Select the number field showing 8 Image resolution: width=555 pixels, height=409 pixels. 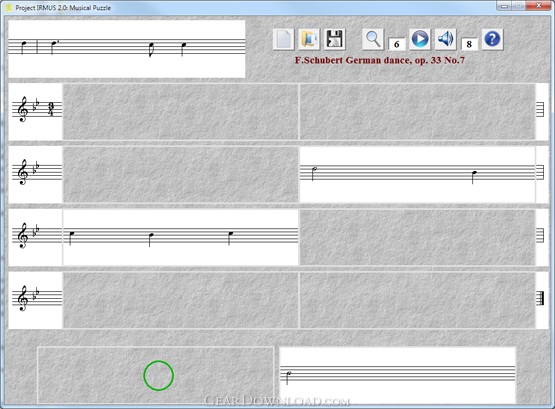[469, 44]
